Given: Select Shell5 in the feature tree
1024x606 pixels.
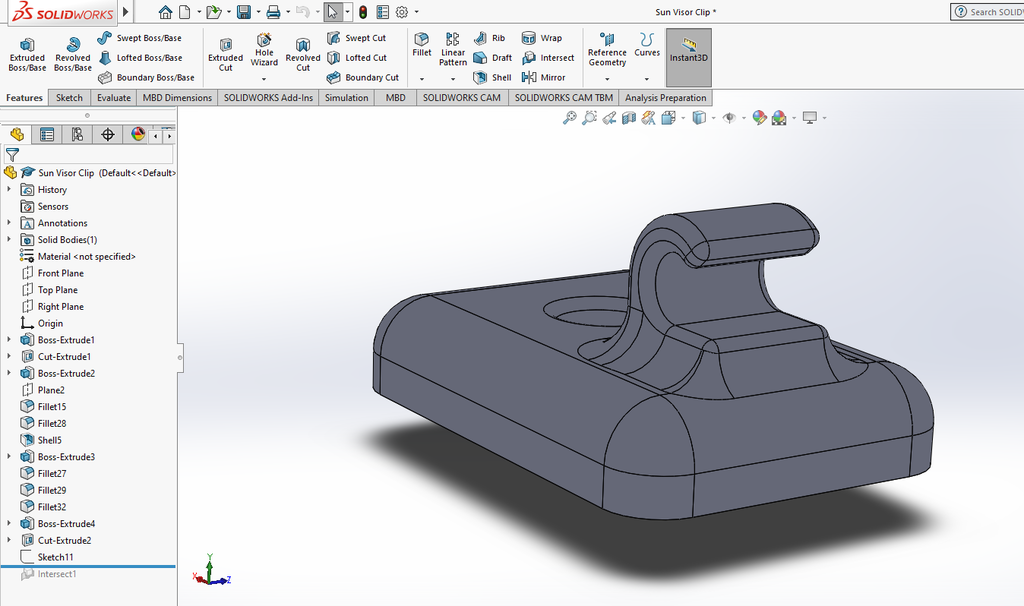Looking at the screenshot, I should pyautogui.click(x=49, y=440).
